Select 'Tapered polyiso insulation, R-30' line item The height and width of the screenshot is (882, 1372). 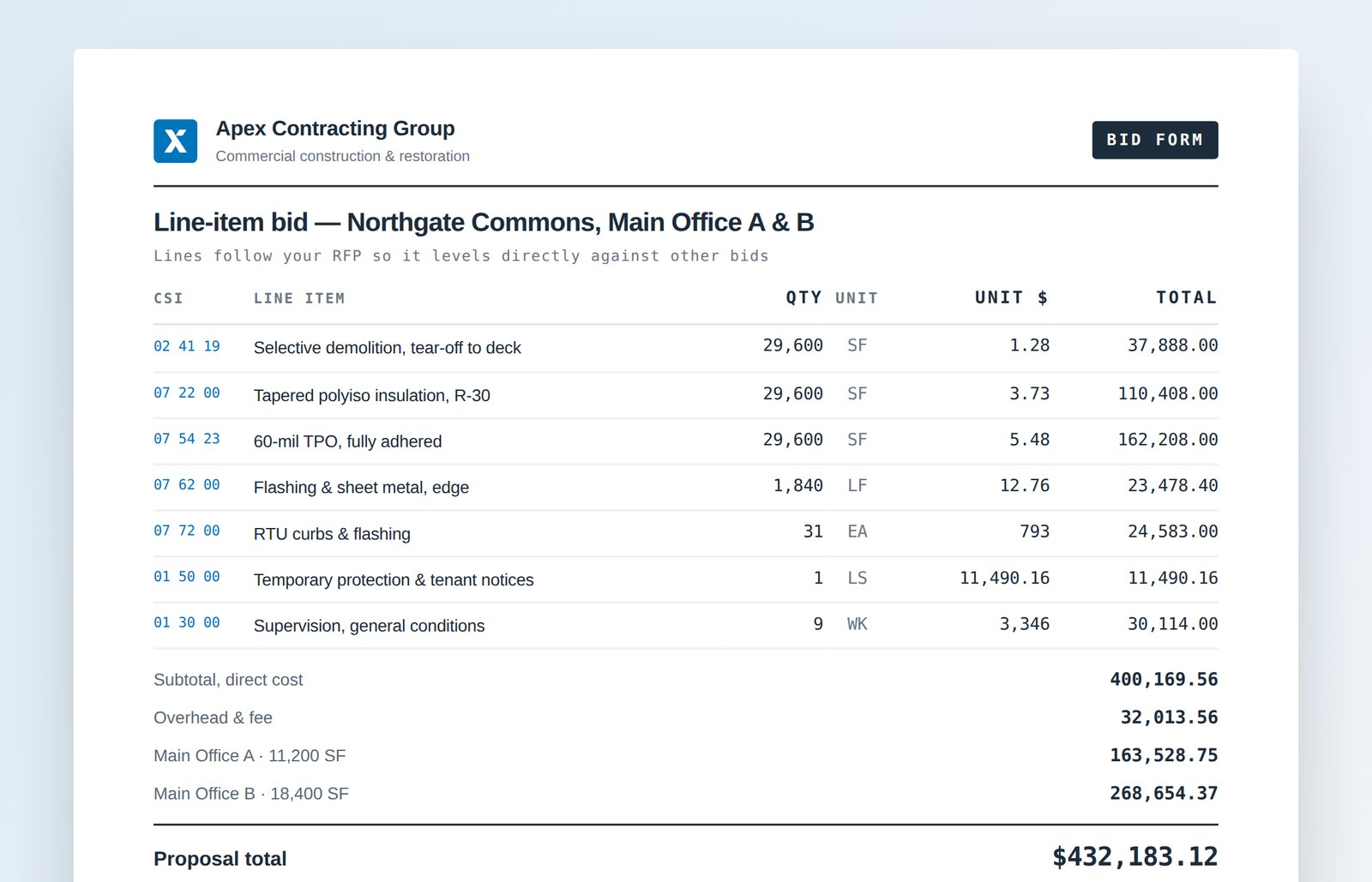click(372, 395)
